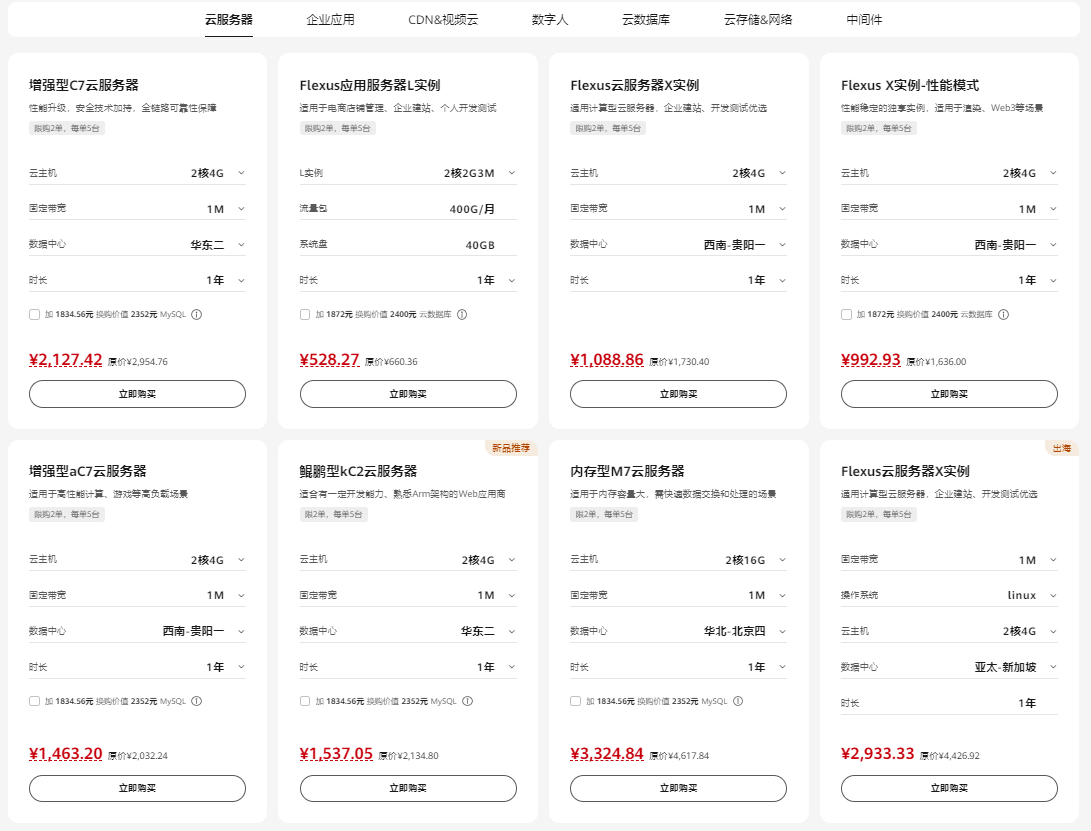
Task: Enable MySQL add-on checkbox for 增强型C7云服务器
Action: pos(34,315)
